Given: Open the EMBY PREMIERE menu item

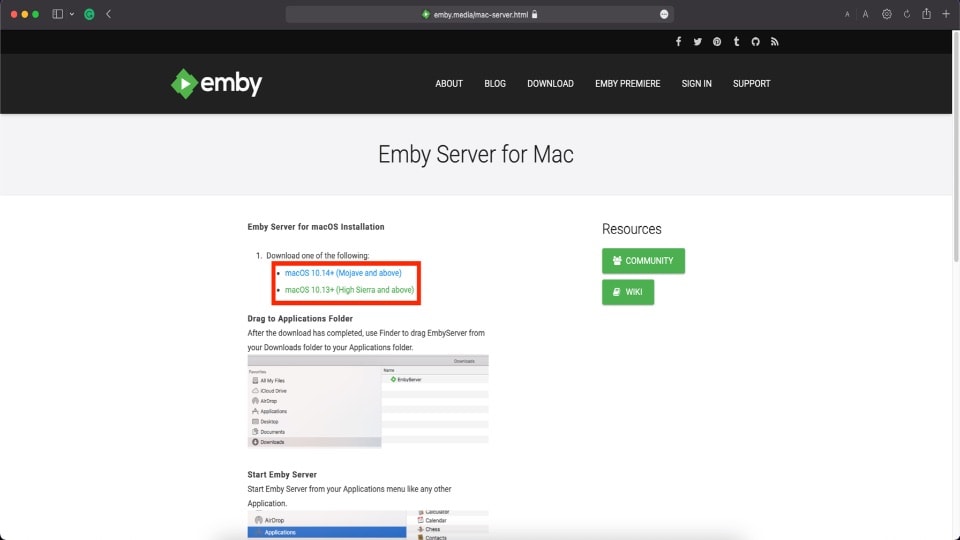Looking at the screenshot, I should coord(628,84).
